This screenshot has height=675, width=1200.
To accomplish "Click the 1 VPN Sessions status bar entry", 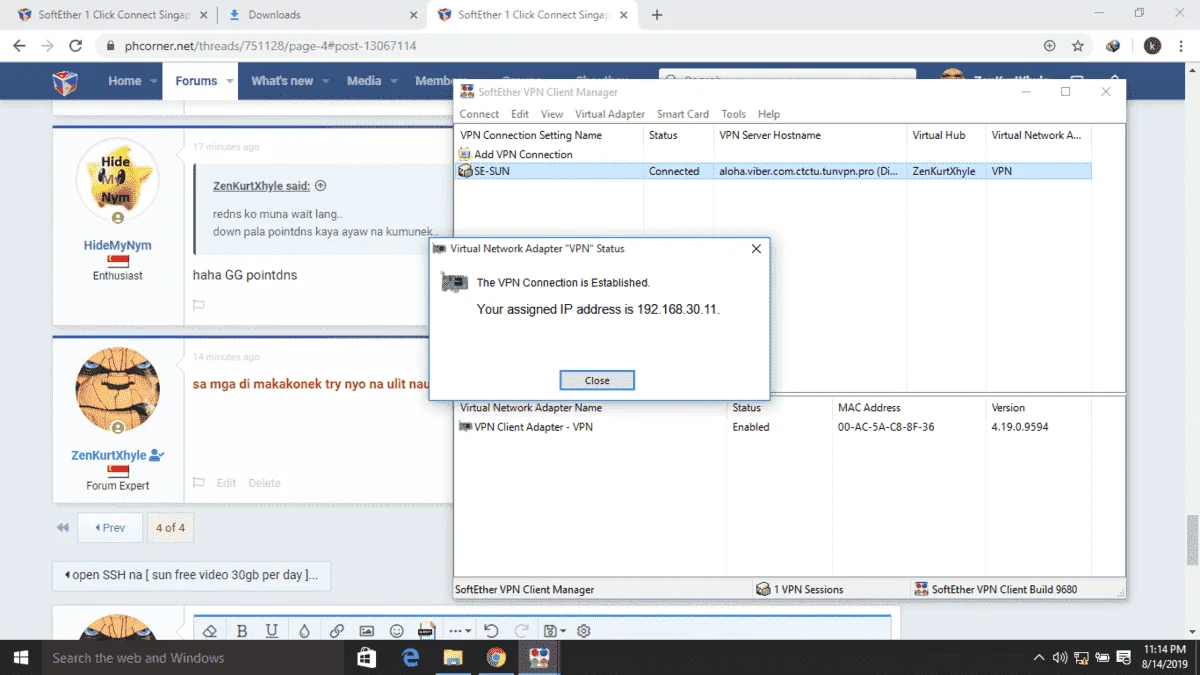I will click(800, 589).
